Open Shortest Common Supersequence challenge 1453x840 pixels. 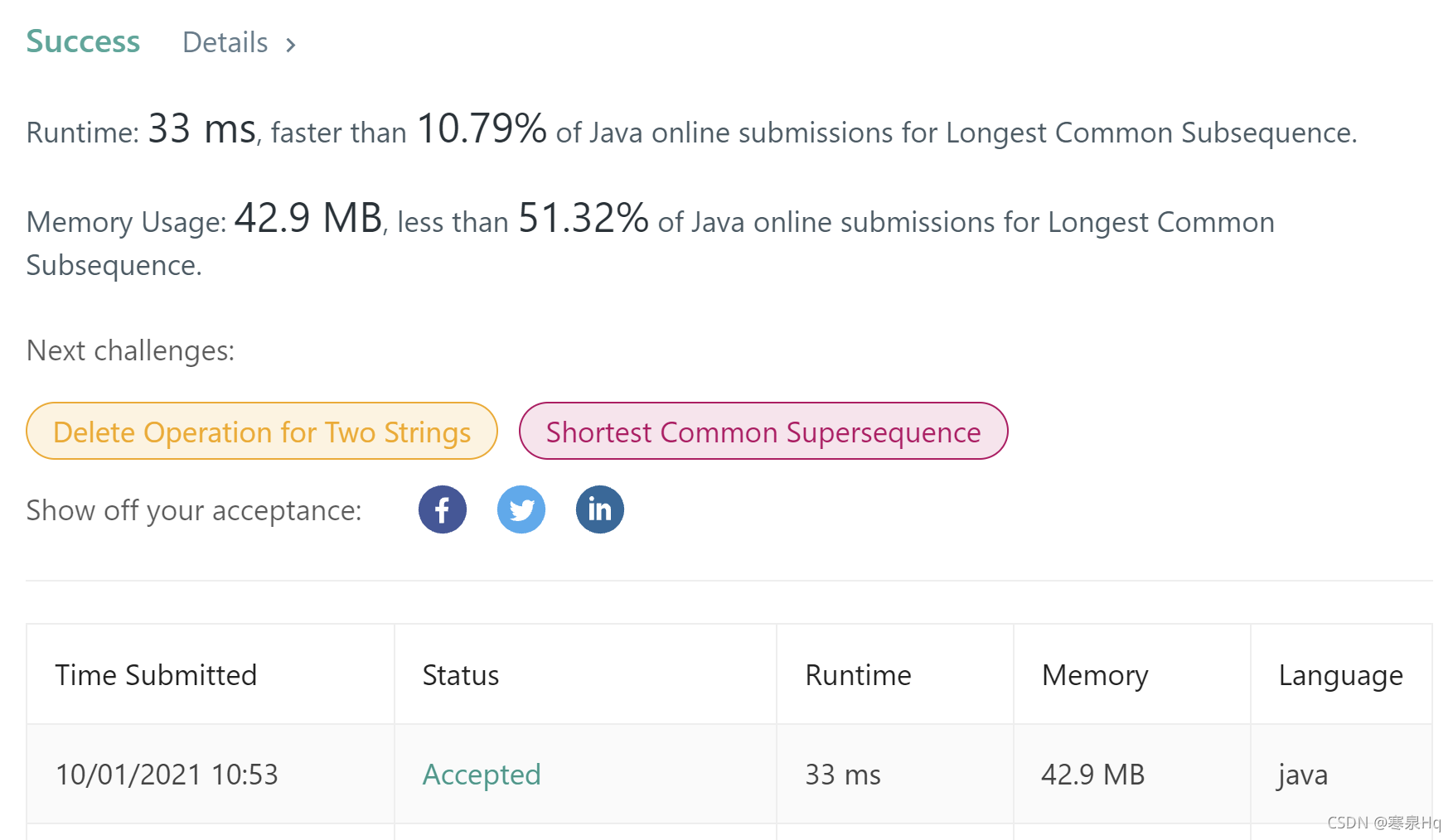click(x=763, y=431)
